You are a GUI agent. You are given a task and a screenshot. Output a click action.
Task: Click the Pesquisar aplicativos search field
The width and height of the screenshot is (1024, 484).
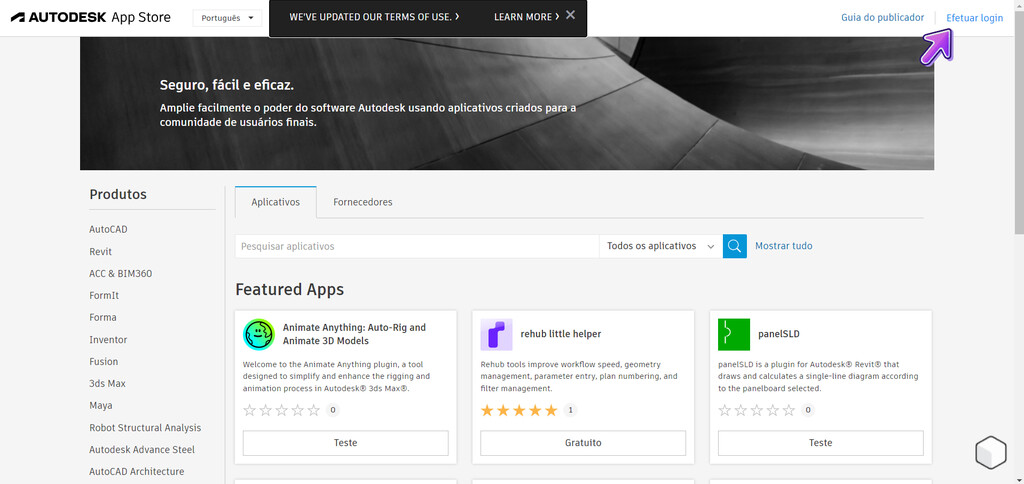(x=416, y=246)
